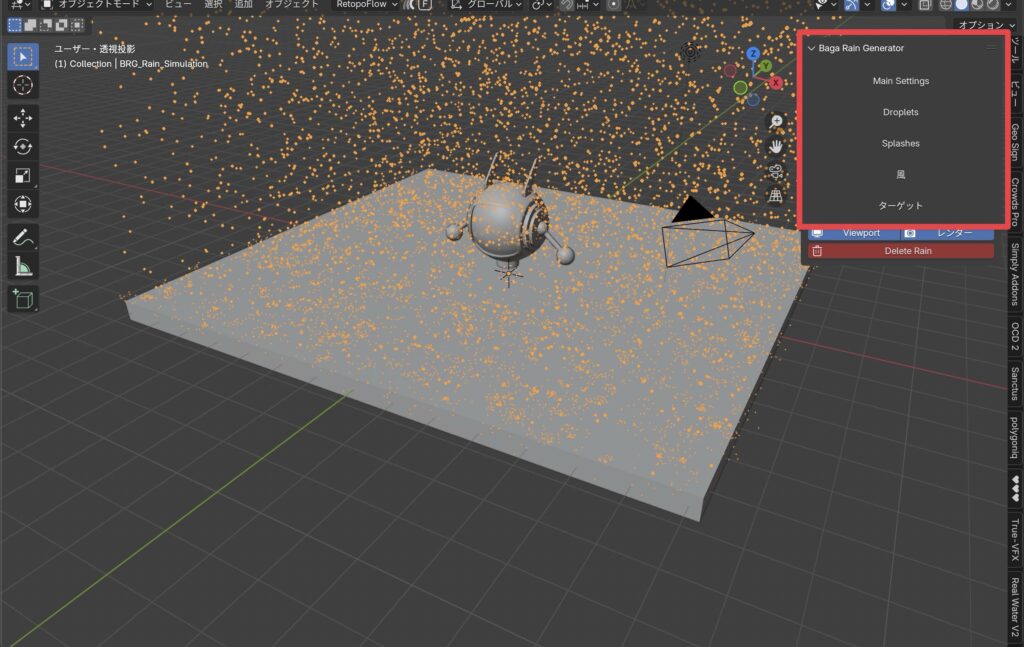Switch perspective/orthographic with grid icon
Image resolution: width=1024 pixels, height=647 pixels.
coord(776,195)
